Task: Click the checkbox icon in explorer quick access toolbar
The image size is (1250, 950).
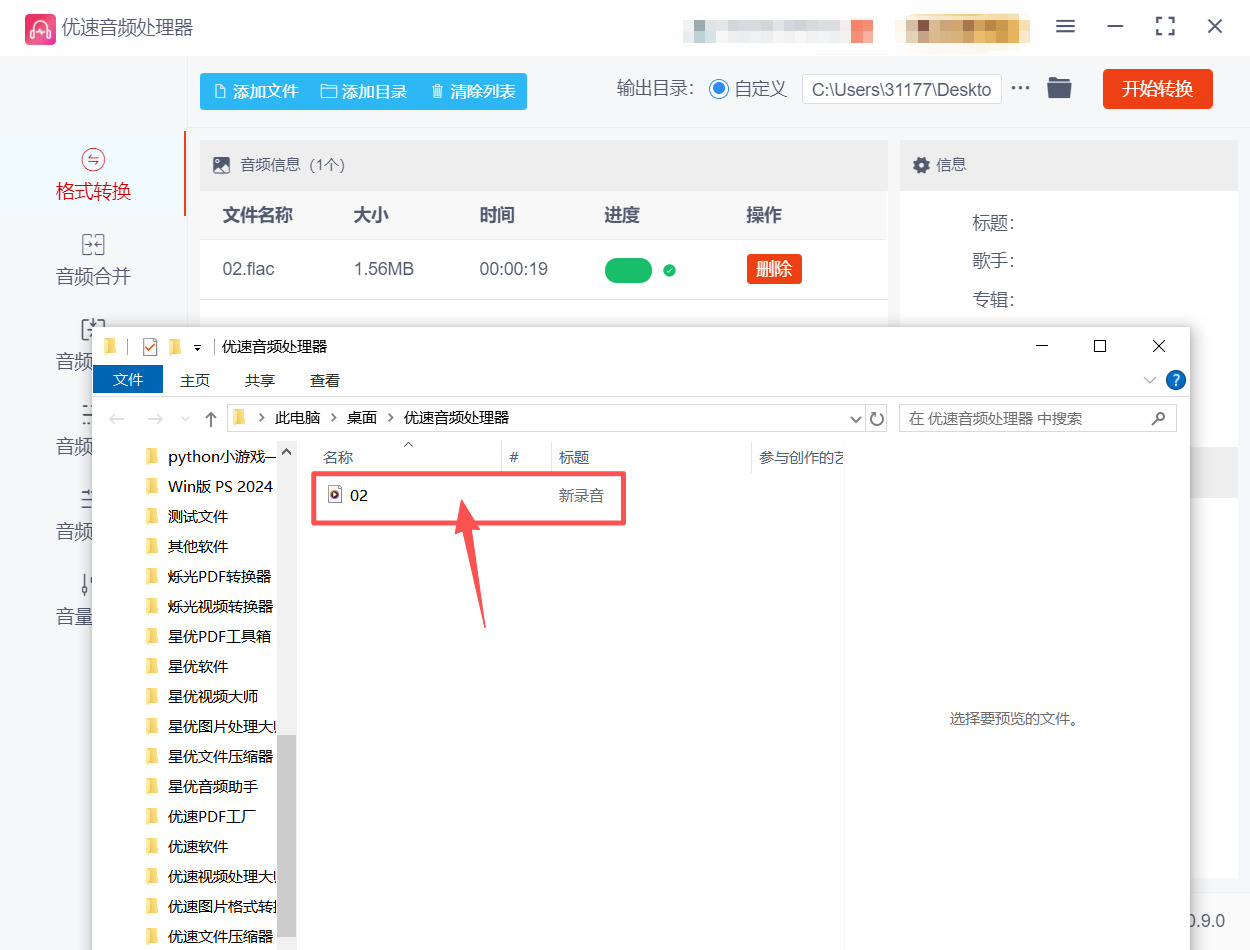Action: [149, 346]
